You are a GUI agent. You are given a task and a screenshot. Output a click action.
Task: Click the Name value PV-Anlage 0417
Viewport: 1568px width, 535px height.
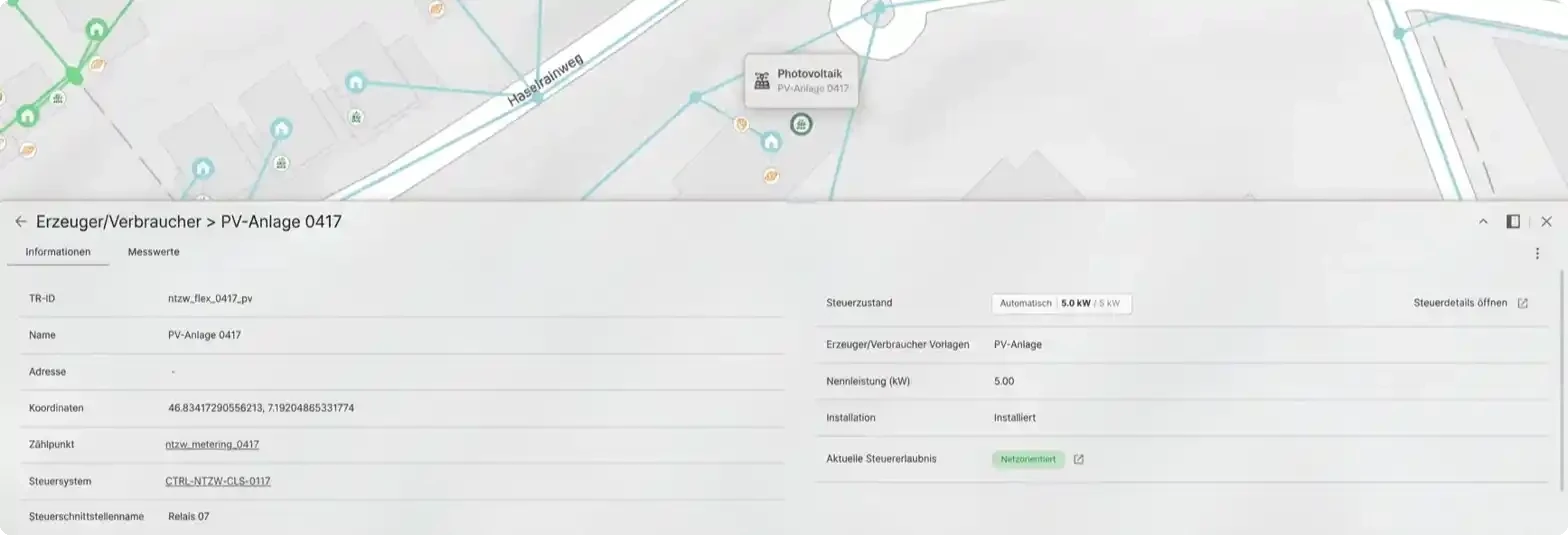tap(205, 335)
